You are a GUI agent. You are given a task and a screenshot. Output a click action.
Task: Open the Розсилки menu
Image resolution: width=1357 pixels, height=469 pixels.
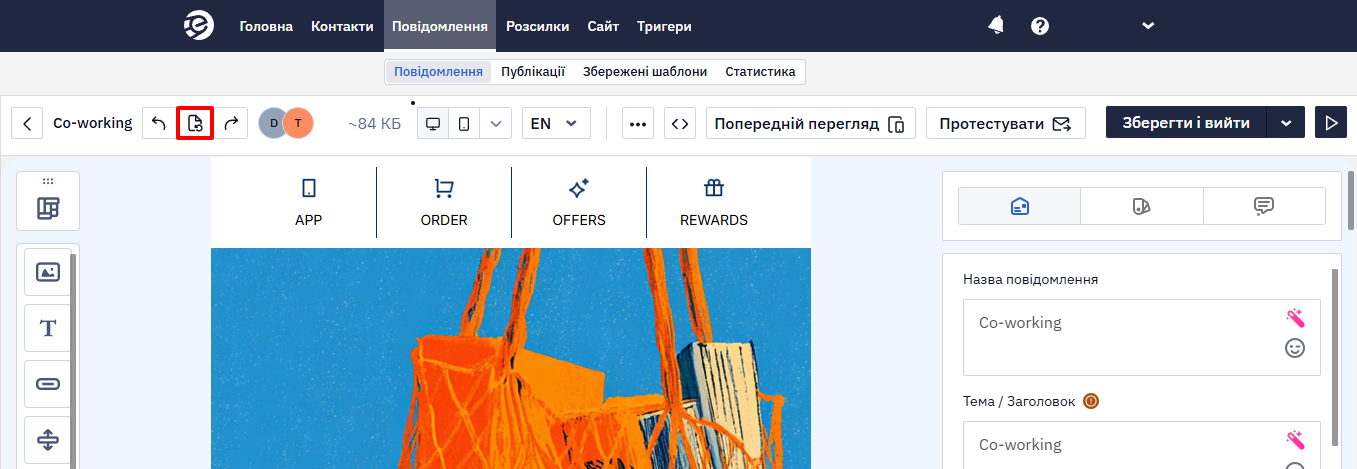tap(538, 26)
